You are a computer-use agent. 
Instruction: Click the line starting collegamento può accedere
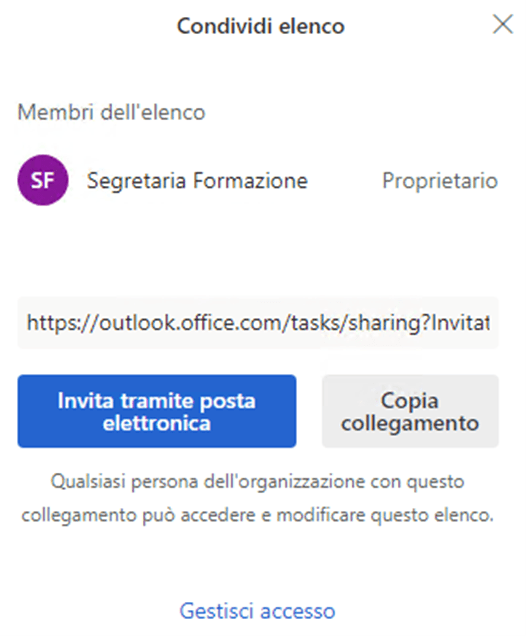click(x=258, y=515)
